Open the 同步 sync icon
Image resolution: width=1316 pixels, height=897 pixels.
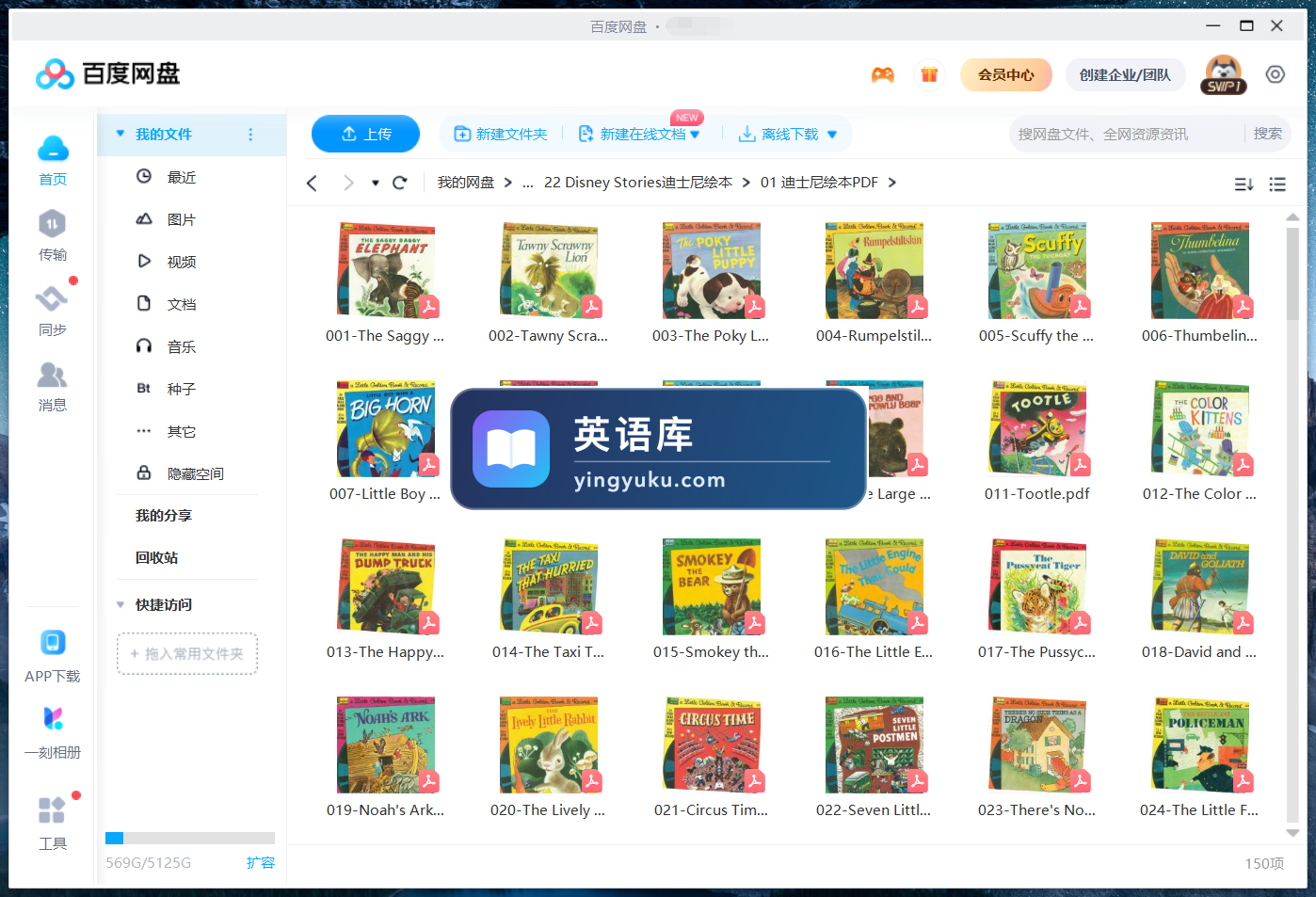52,299
